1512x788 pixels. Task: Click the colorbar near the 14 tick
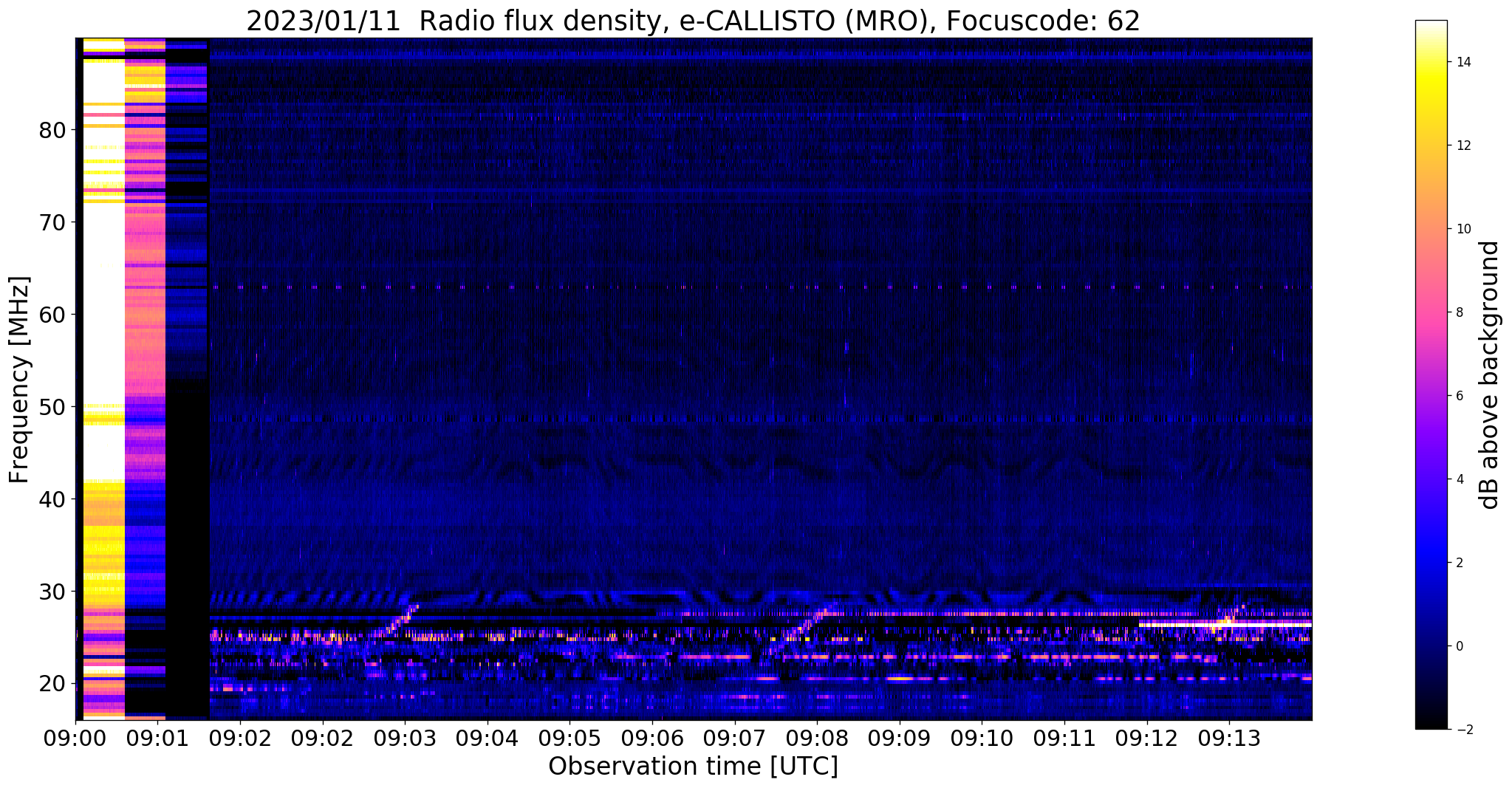point(1431,62)
